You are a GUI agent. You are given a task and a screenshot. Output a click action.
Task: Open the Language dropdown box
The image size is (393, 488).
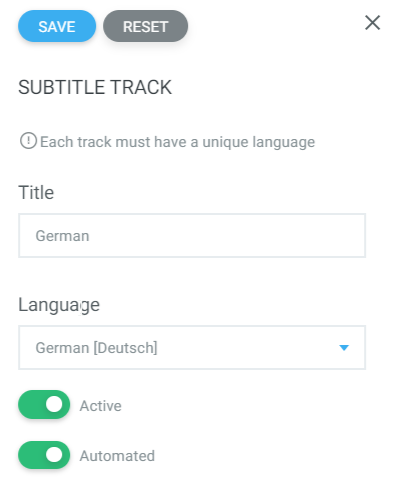pos(192,347)
